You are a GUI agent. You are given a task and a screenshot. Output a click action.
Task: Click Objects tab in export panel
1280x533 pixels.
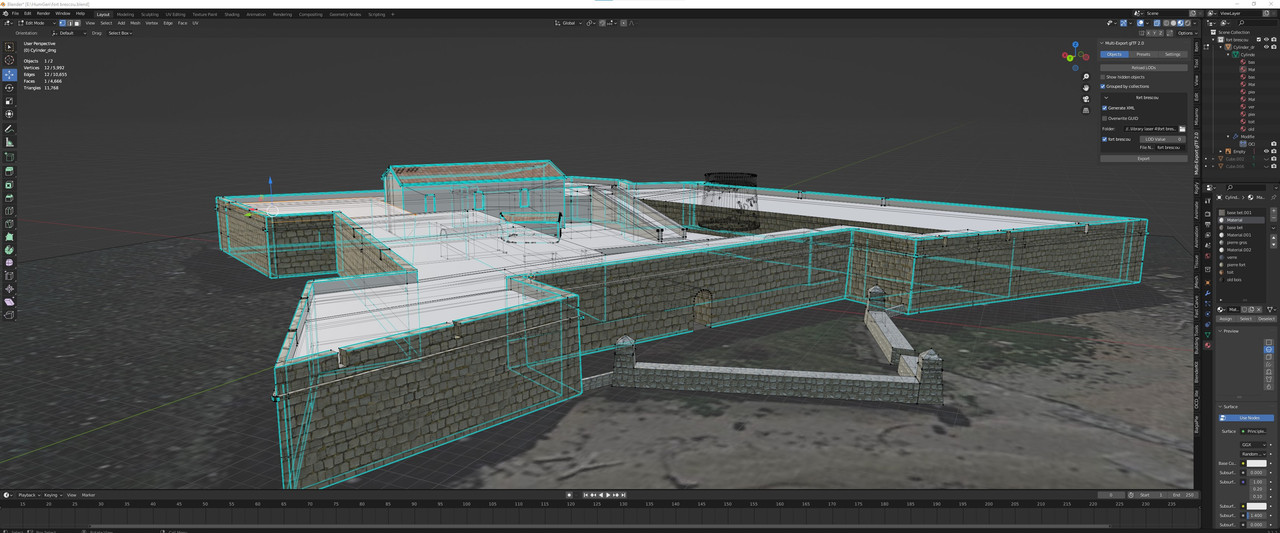pos(1114,54)
